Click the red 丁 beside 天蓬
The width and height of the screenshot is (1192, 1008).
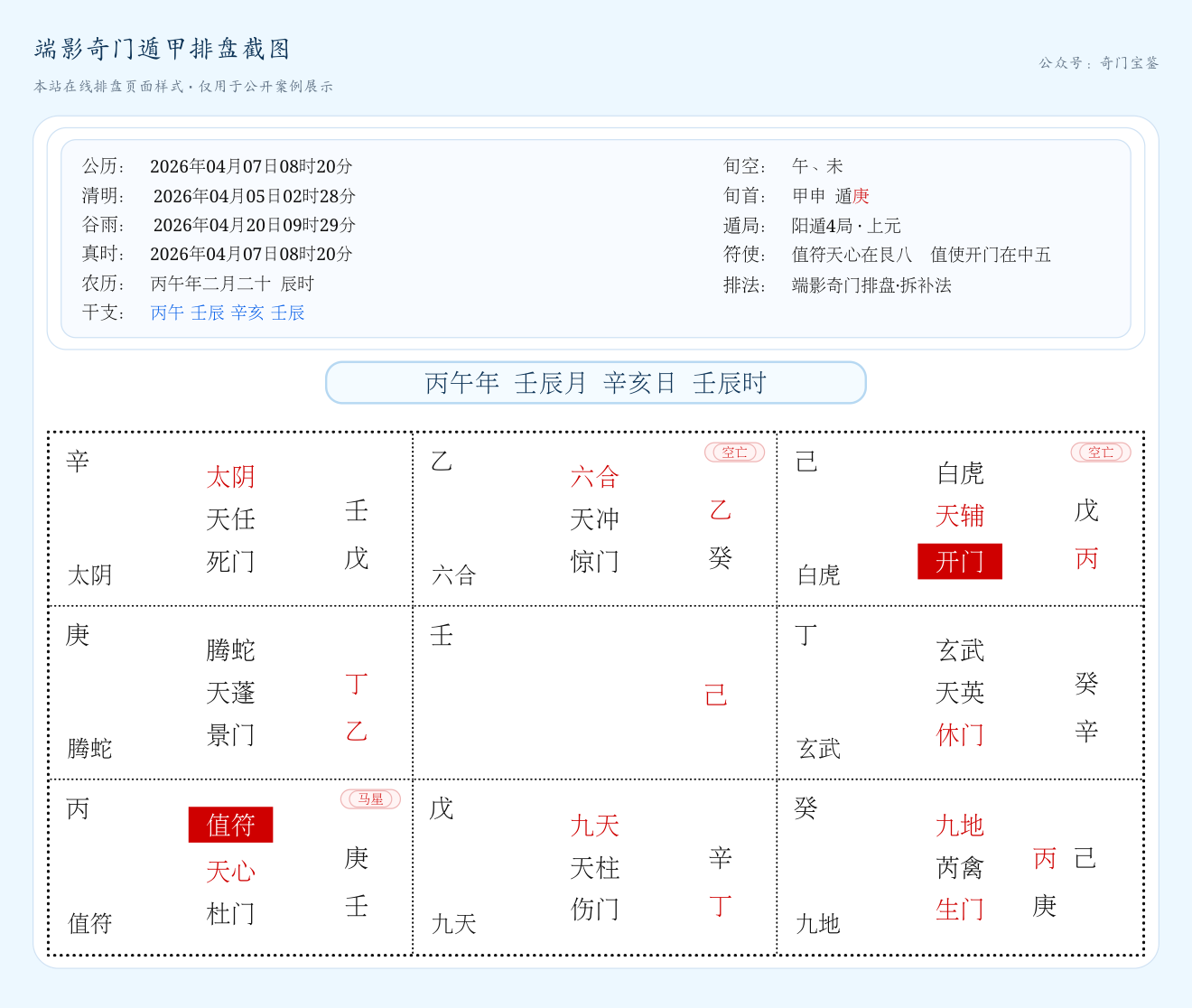(x=357, y=684)
